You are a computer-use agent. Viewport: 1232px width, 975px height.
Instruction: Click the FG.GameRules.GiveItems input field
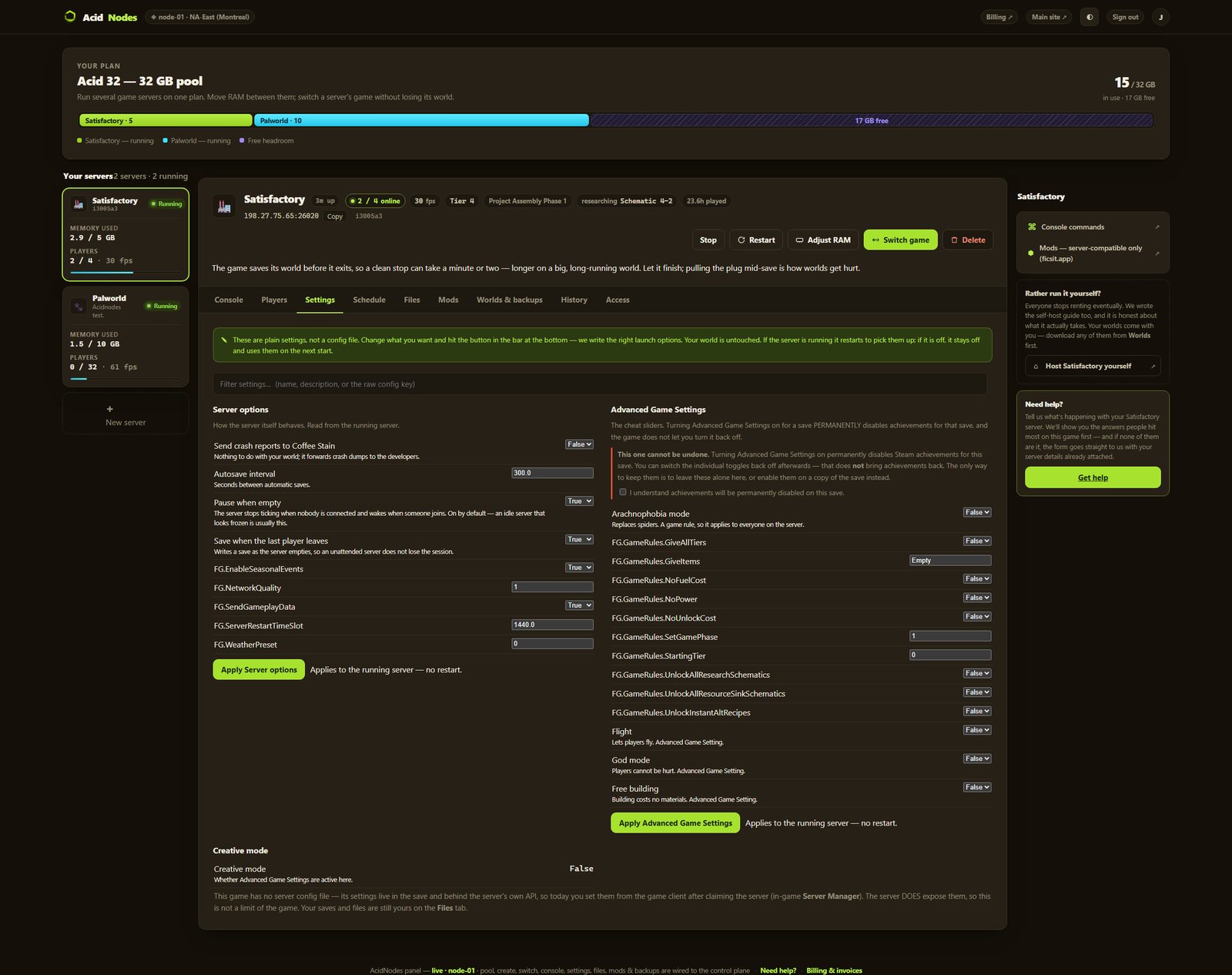(950, 561)
